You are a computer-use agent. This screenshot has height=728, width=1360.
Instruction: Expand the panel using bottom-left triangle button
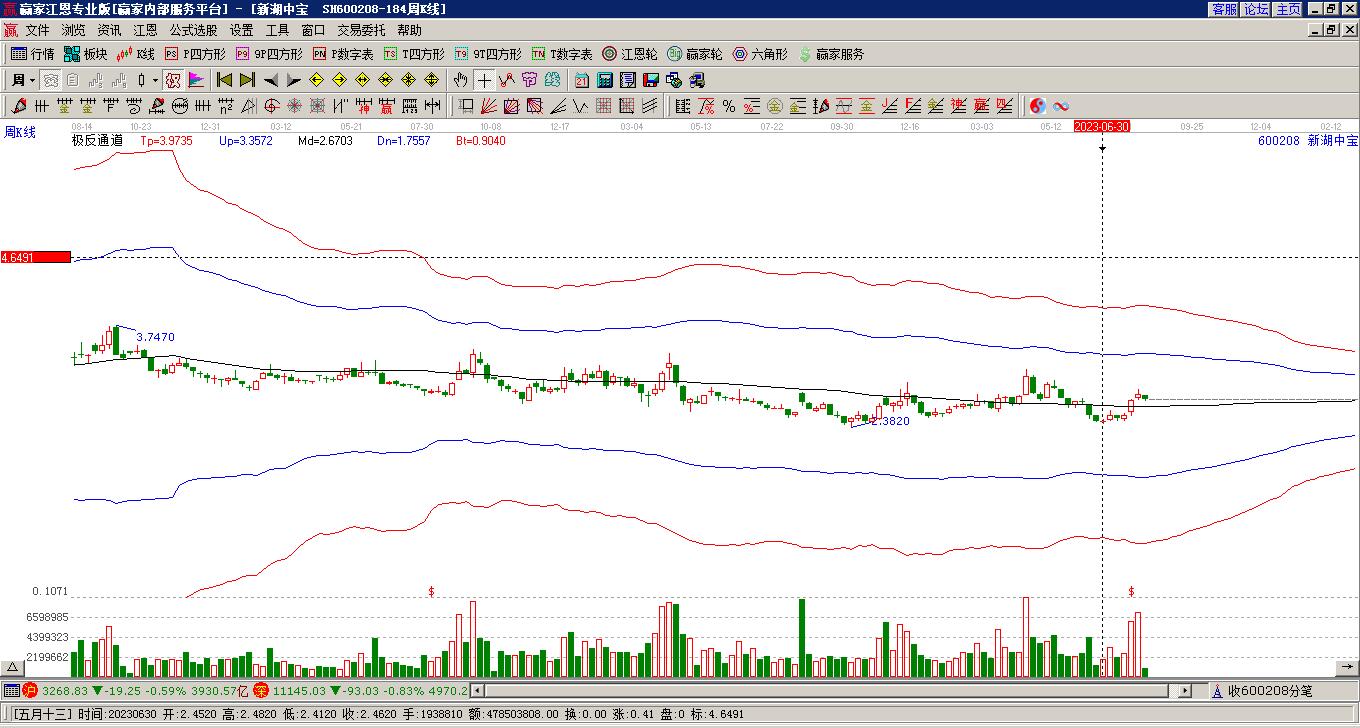coord(13,667)
